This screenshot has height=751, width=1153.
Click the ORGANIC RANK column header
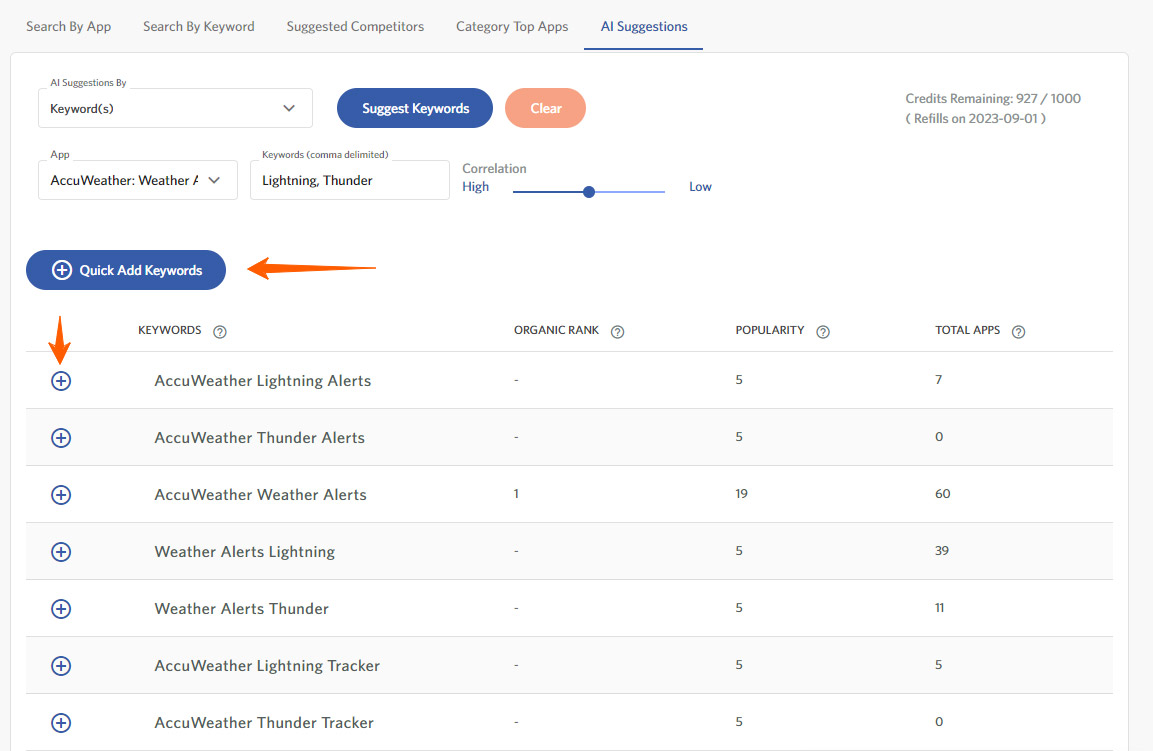click(557, 330)
